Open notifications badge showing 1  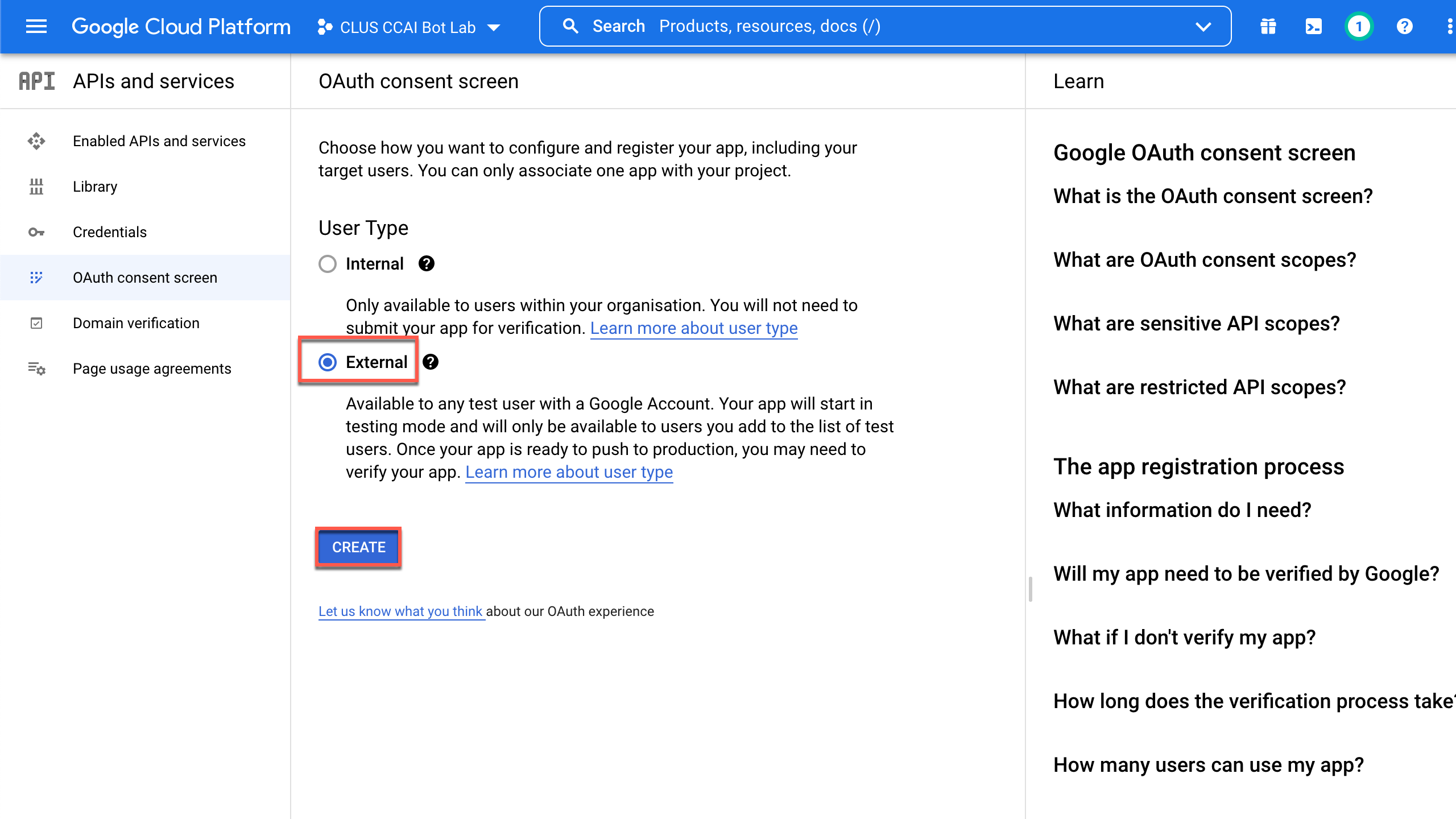coord(1359,27)
